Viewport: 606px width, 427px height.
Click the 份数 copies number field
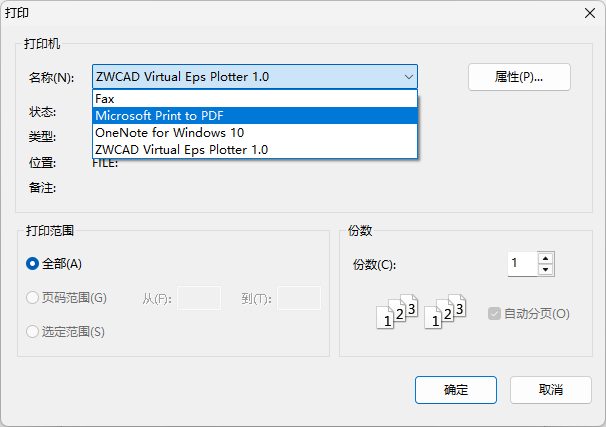[x=522, y=264]
